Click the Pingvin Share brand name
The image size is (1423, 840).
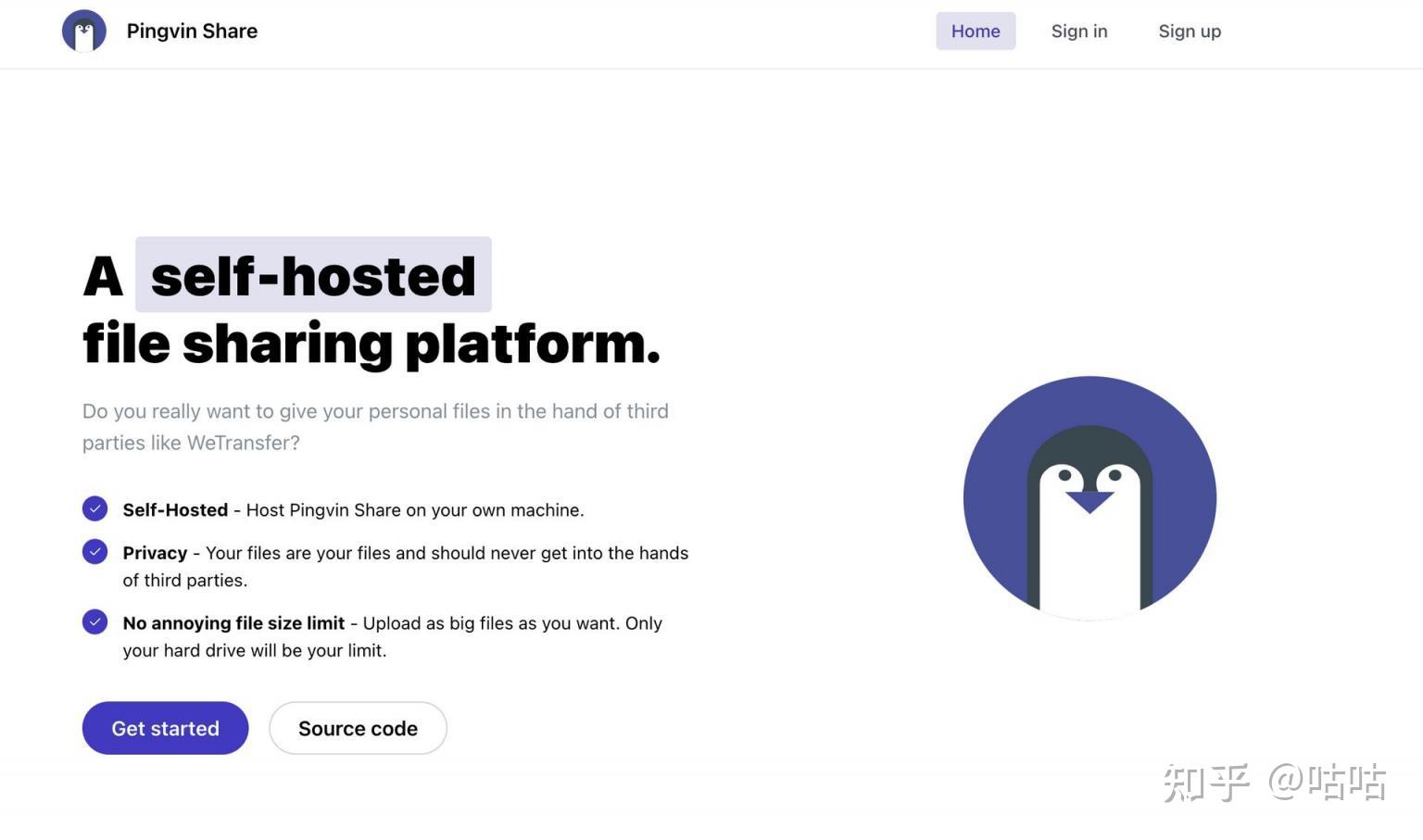point(192,31)
